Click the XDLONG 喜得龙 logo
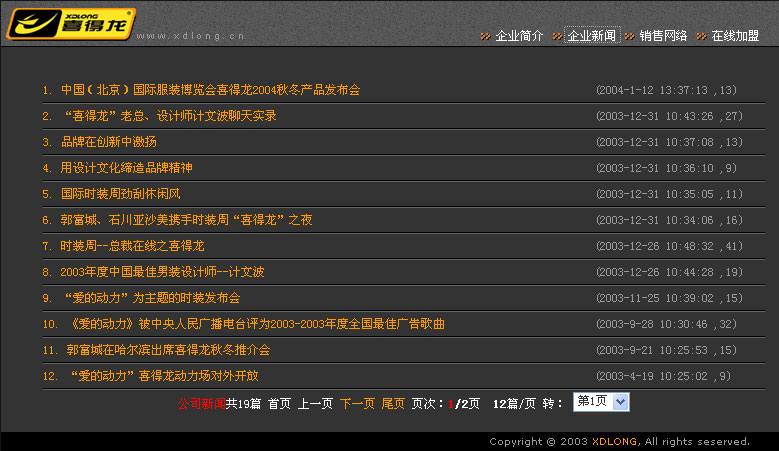This screenshot has width=779, height=451. point(71,22)
